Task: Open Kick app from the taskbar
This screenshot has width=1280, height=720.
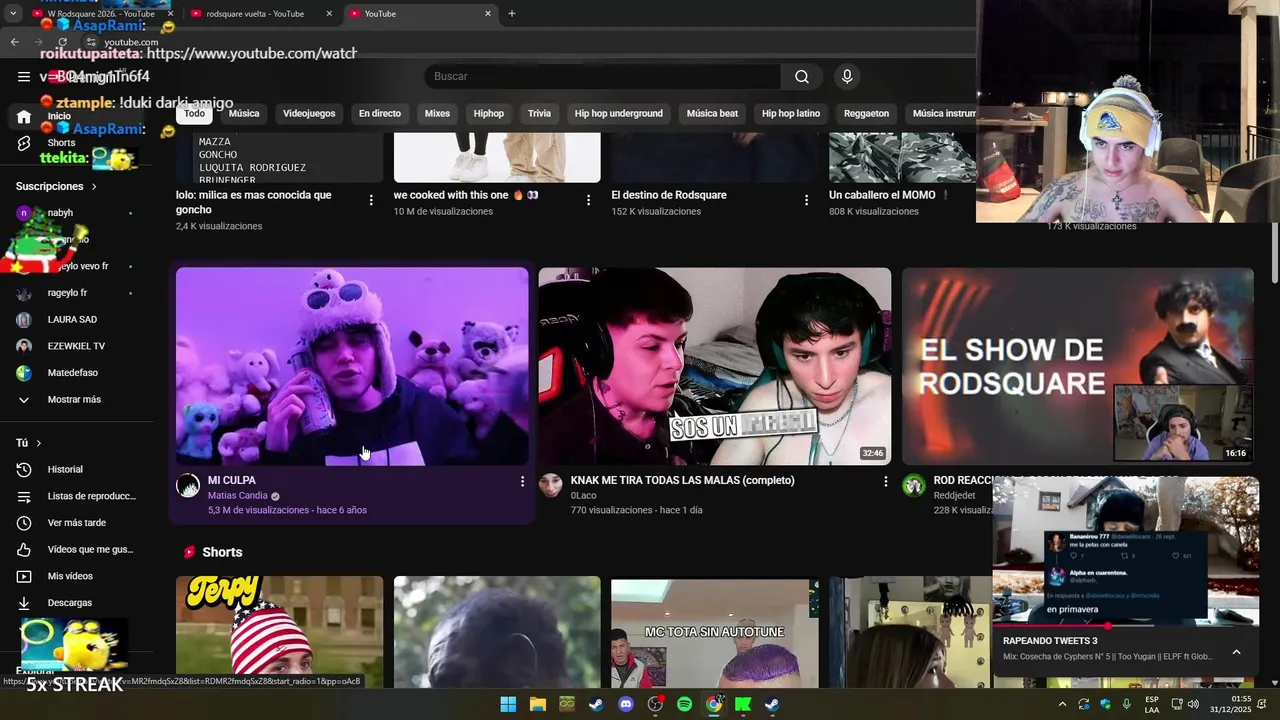Action: [x=743, y=704]
